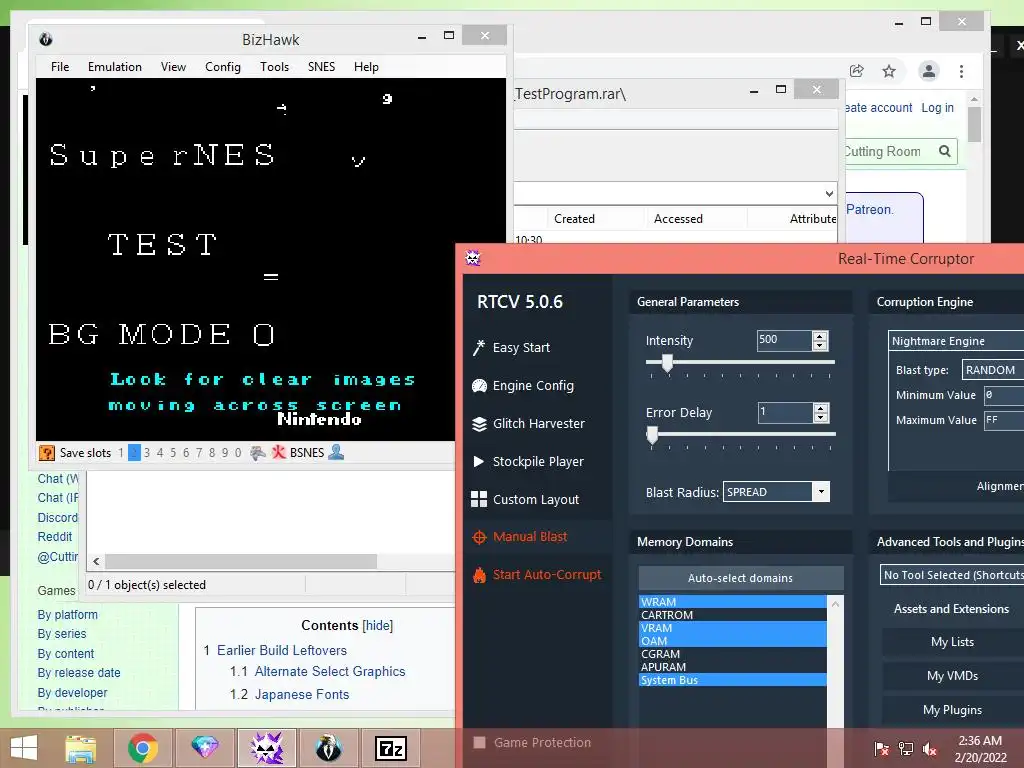This screenshot has height=768, width=1024.
Task: Toggle OAM memory domain selection
Action: point(732,641)
